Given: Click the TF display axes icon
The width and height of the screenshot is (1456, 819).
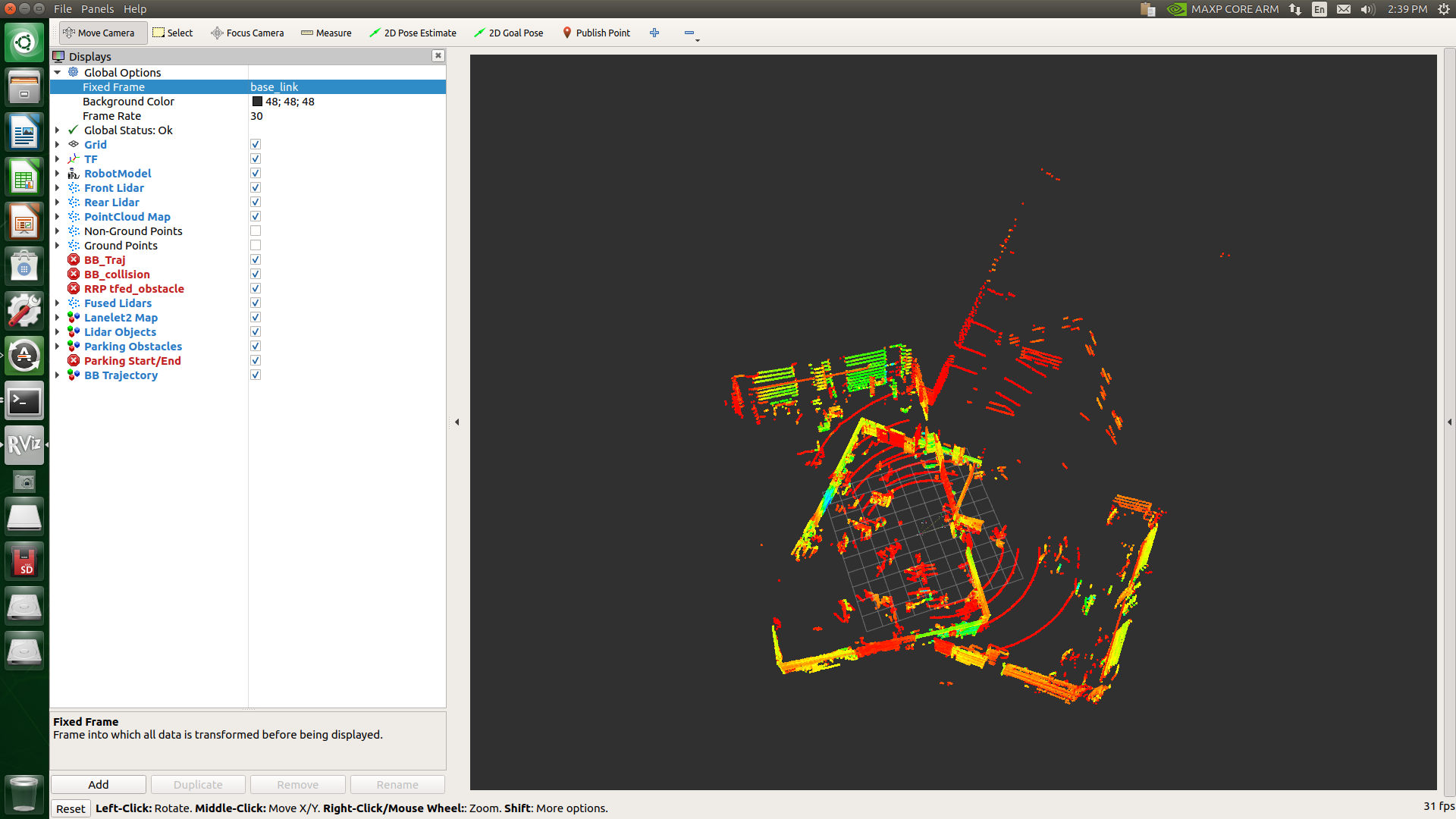Looking at the screenshot, I should point(74,158).
